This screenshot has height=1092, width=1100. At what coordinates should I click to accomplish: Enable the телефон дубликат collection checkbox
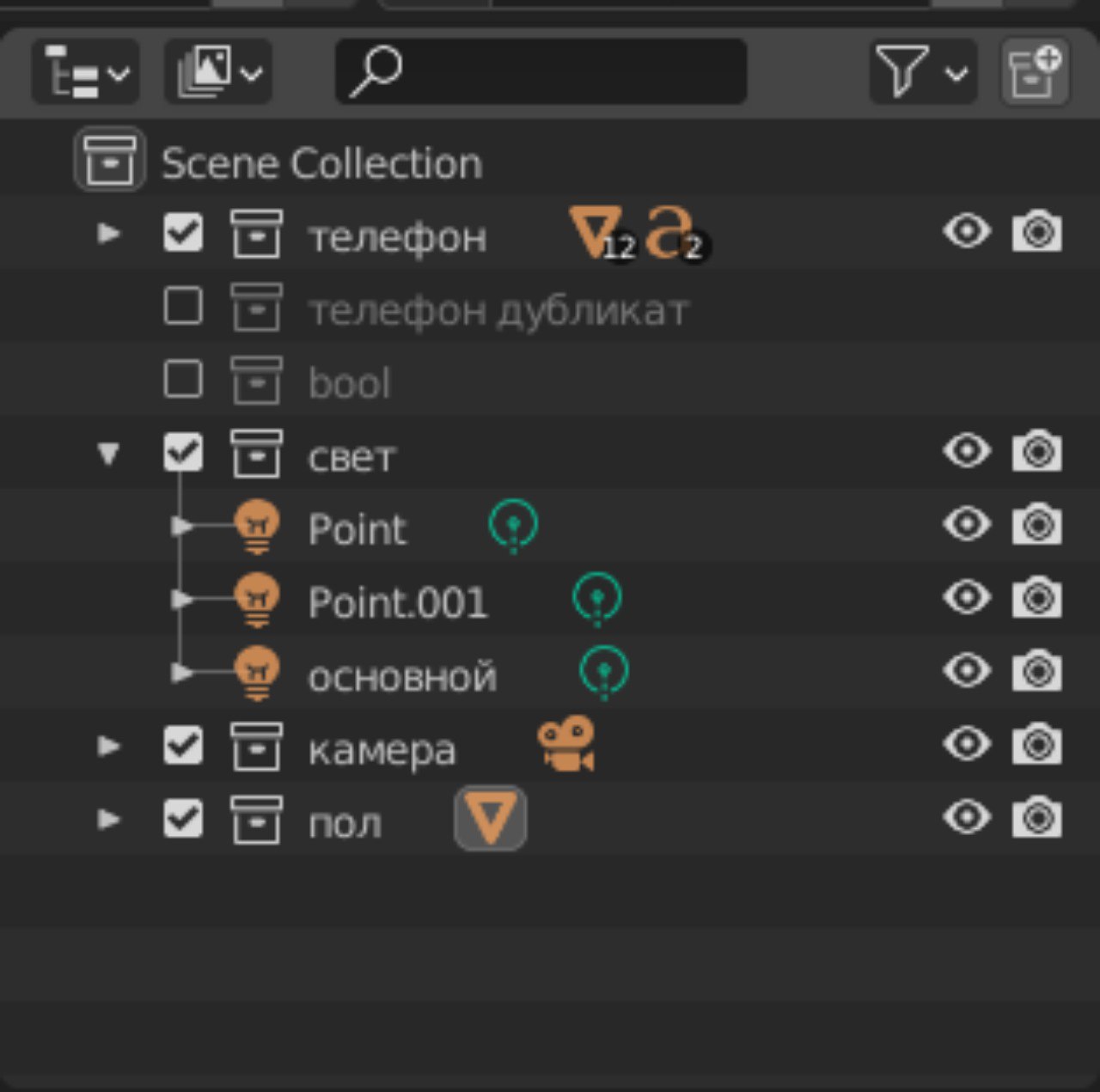pos(183,307)
